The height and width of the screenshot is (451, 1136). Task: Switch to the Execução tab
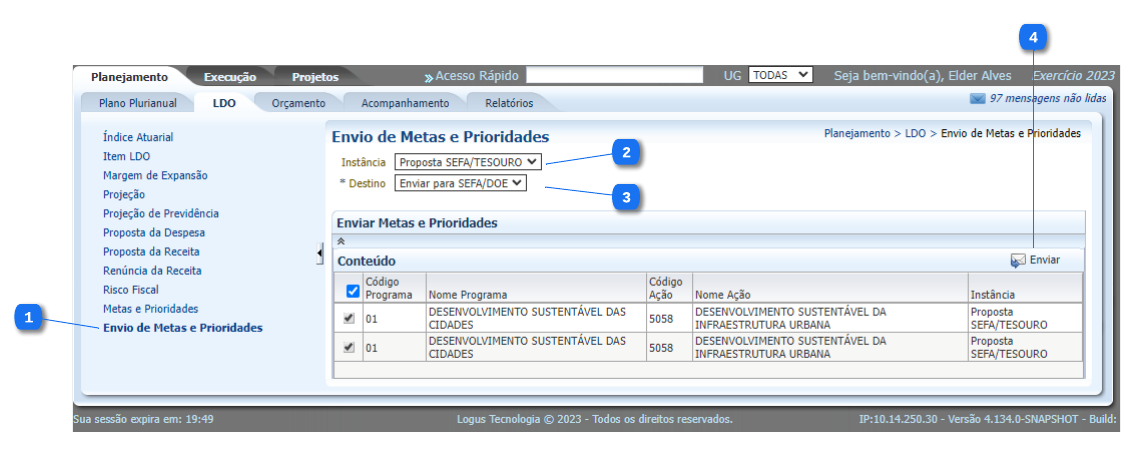tap(230, 77)
